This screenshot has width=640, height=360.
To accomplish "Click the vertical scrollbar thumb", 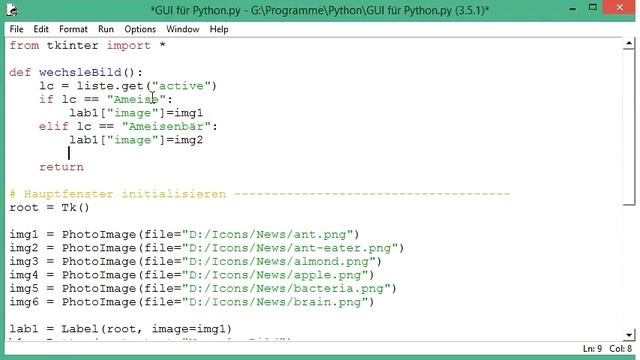I will (x=629, y=127).
